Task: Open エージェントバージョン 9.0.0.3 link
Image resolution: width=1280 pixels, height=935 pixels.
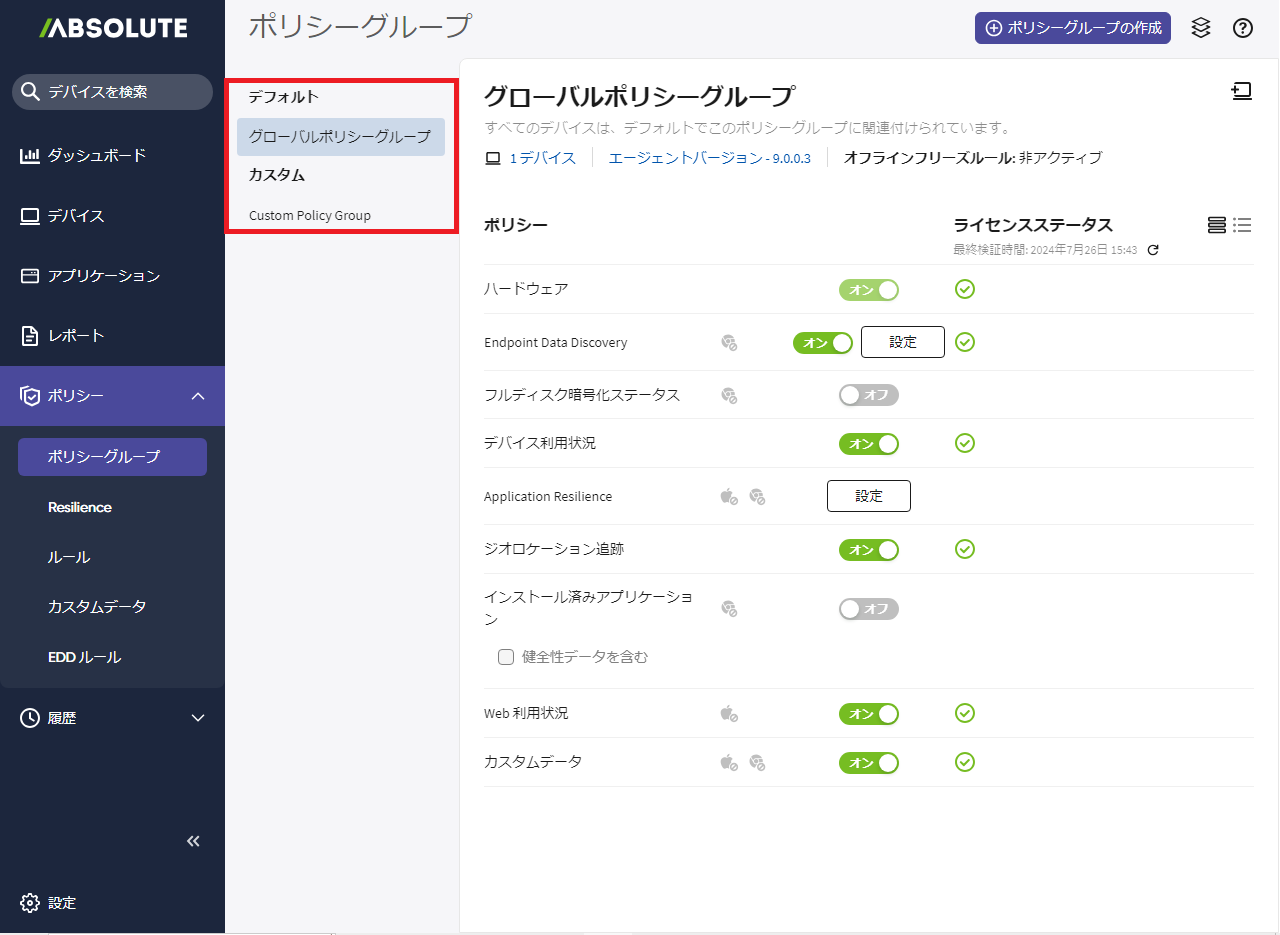Action: coord(710,158)
